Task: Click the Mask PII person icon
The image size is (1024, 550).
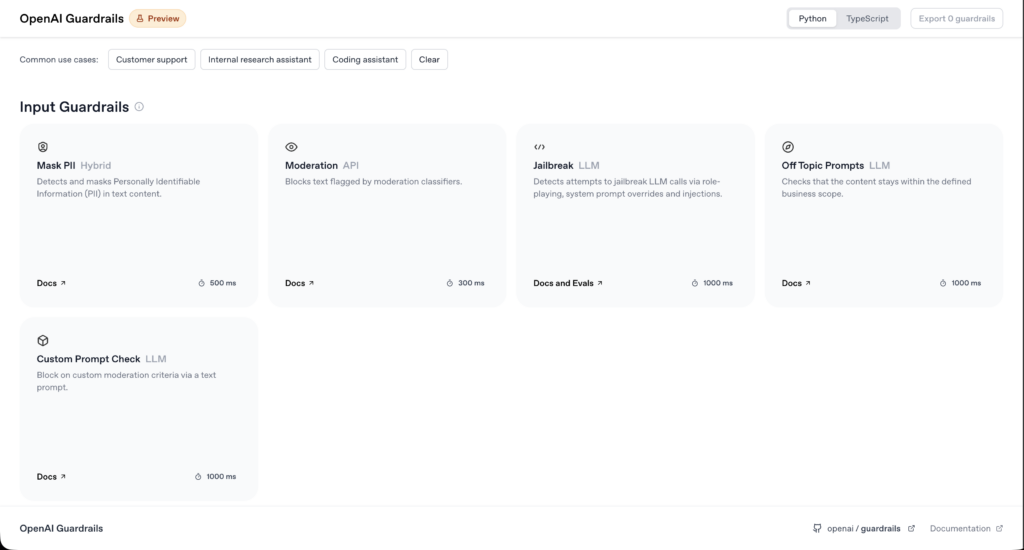Action: click(x=43, y=147)
